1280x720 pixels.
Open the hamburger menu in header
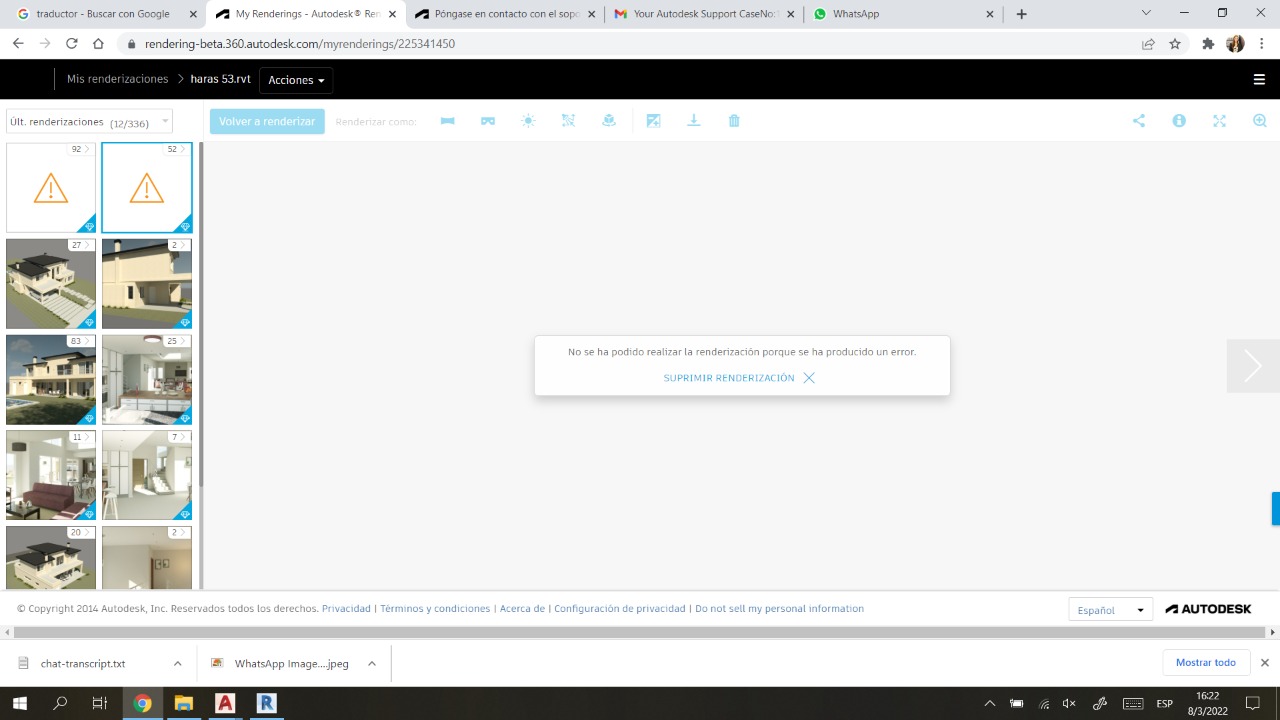[1259, 80]
